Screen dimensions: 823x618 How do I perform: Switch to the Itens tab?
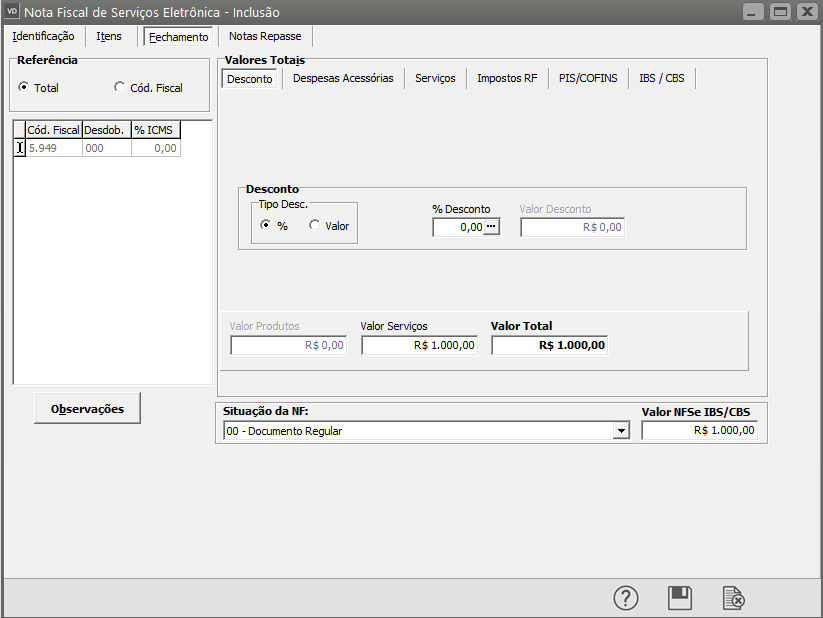tap(109, 36)
